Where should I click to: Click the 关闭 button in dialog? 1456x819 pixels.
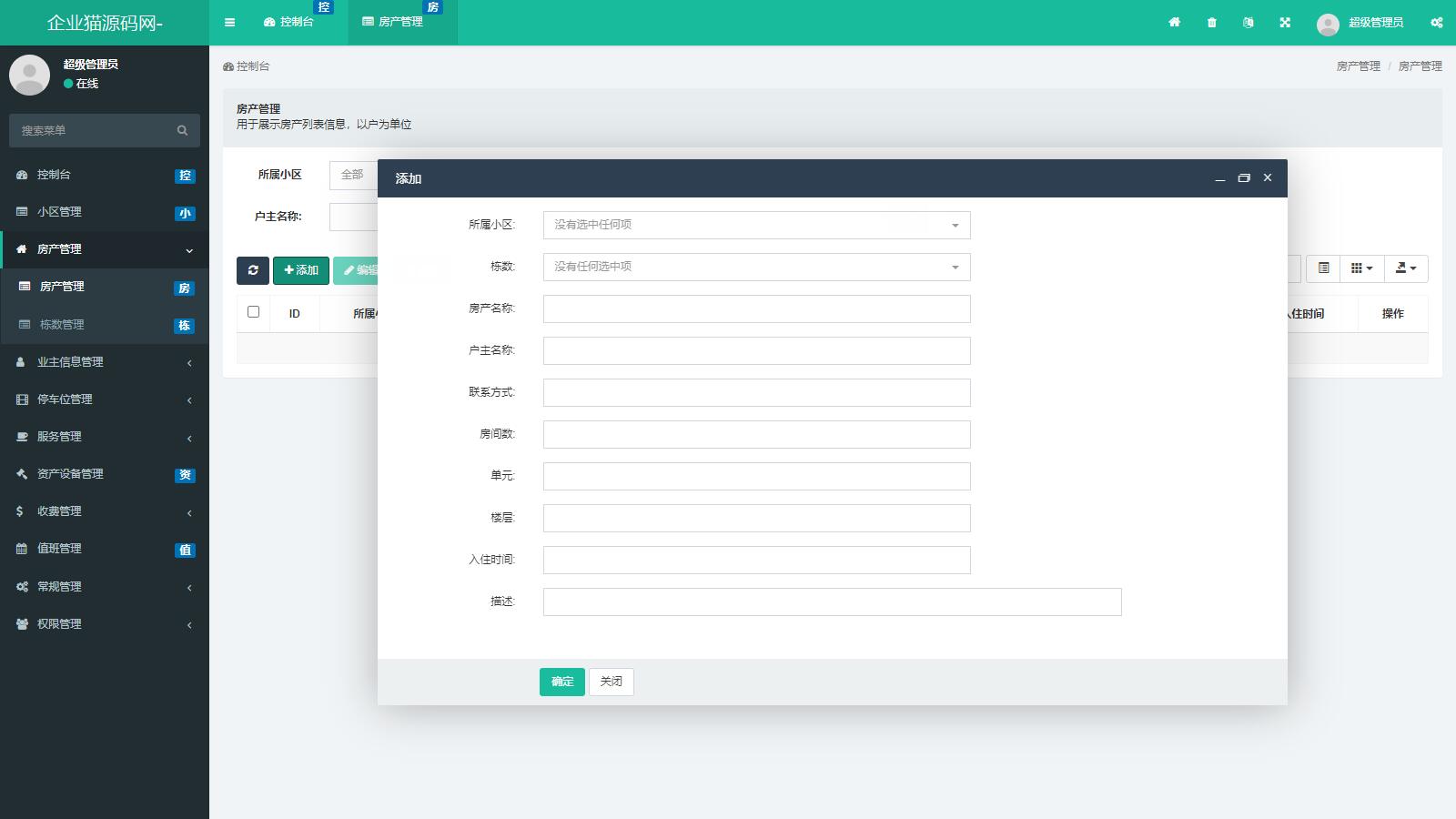click(x=611, y=682)
